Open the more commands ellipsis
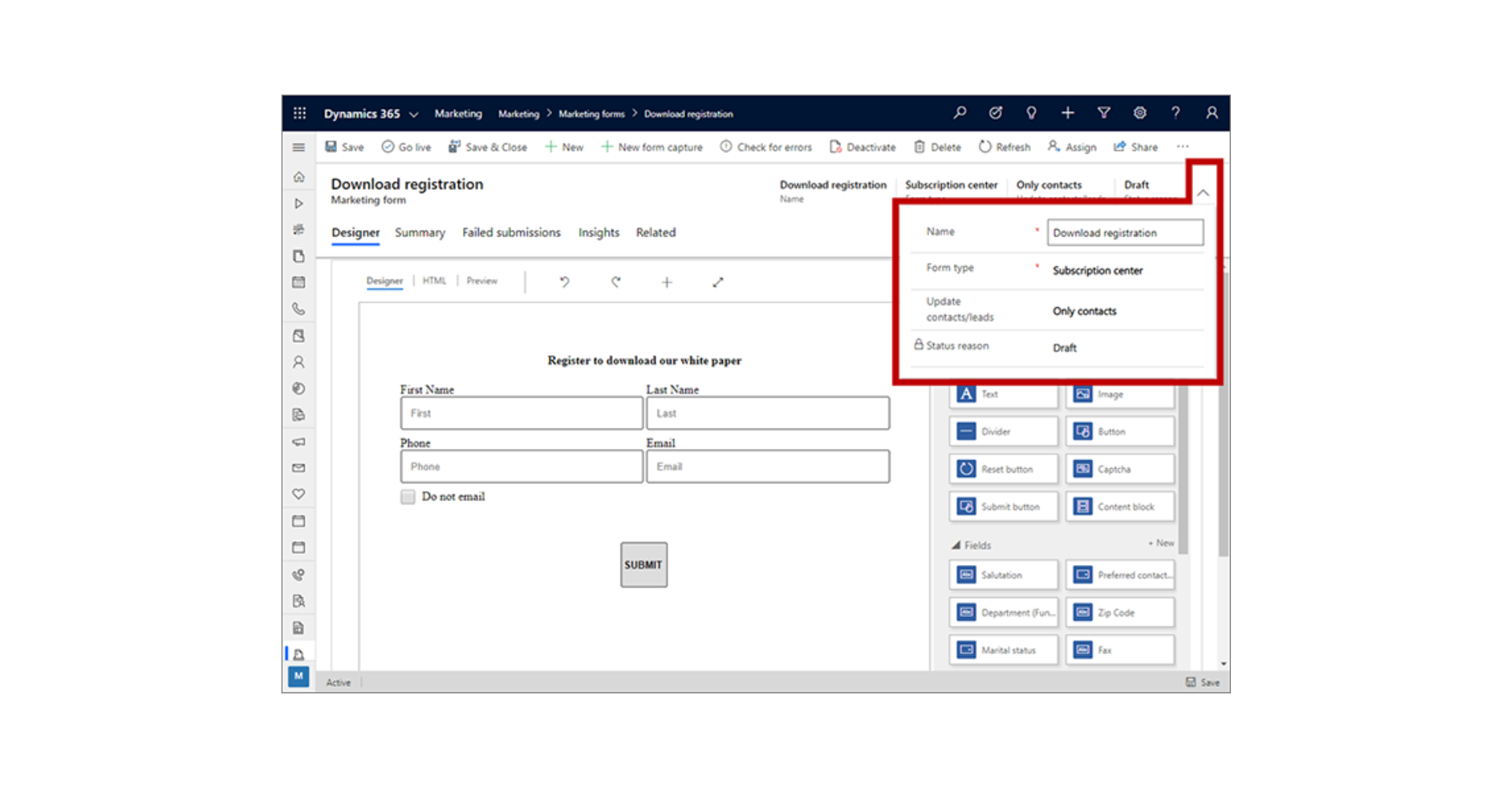 [1182, 147]
